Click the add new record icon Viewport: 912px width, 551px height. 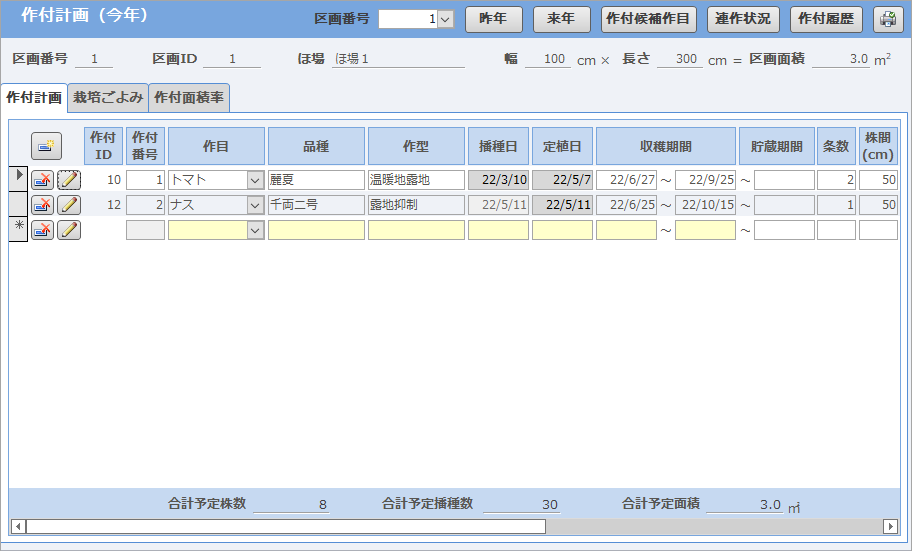(x=45, y=146)
